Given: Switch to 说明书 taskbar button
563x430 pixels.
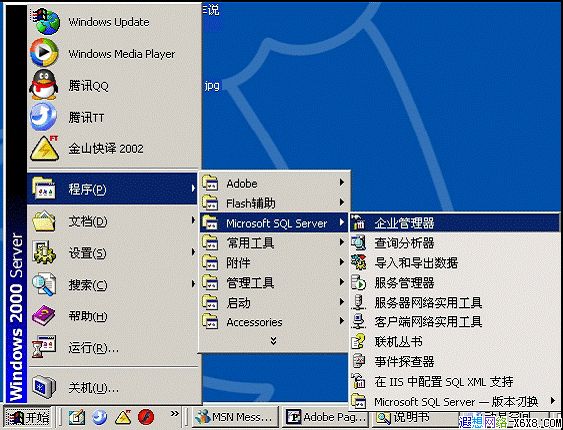Looking at the screenshot, I should [x=415, y=417].
